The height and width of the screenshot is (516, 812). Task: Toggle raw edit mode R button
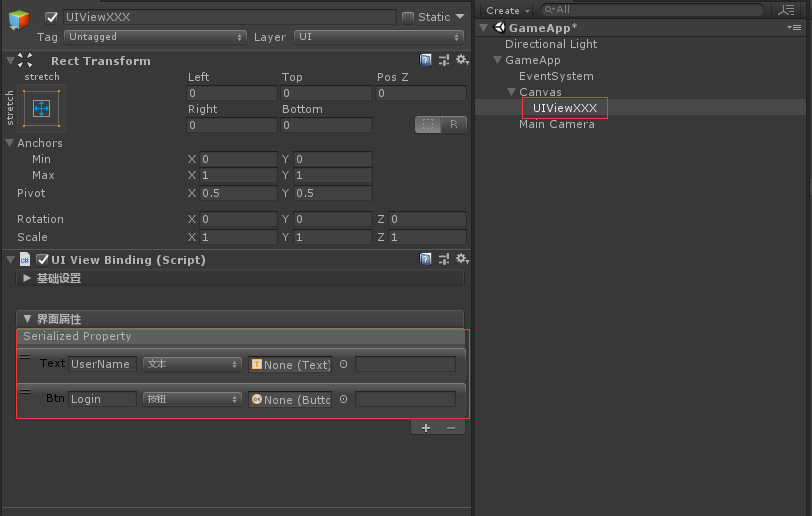pos(454,124)
